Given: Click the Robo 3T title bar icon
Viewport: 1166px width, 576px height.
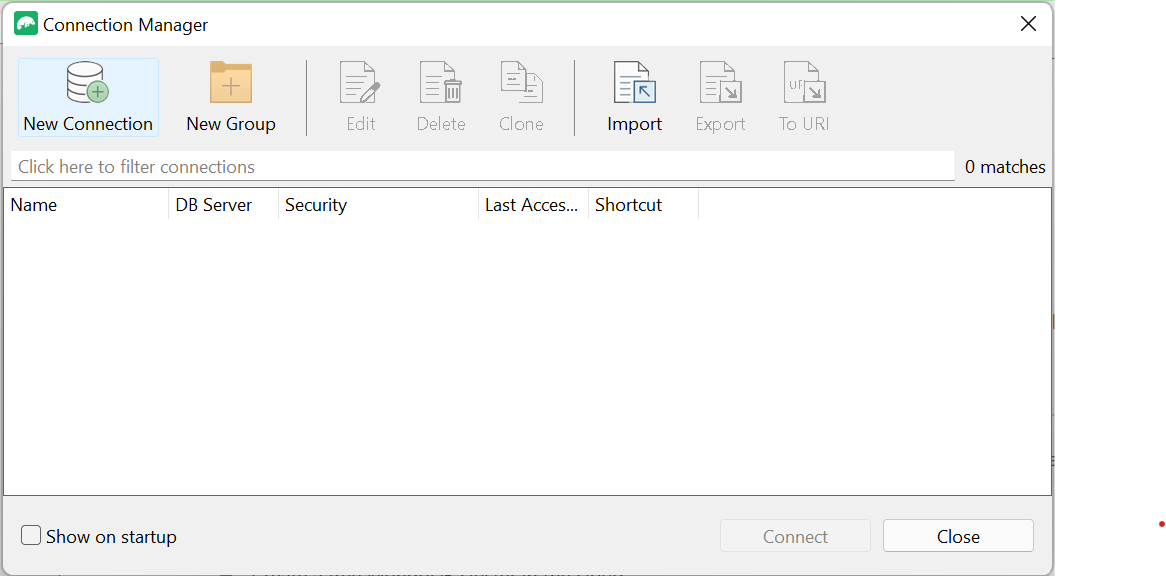Looking at the screenshot, I should tap(25, 22).
